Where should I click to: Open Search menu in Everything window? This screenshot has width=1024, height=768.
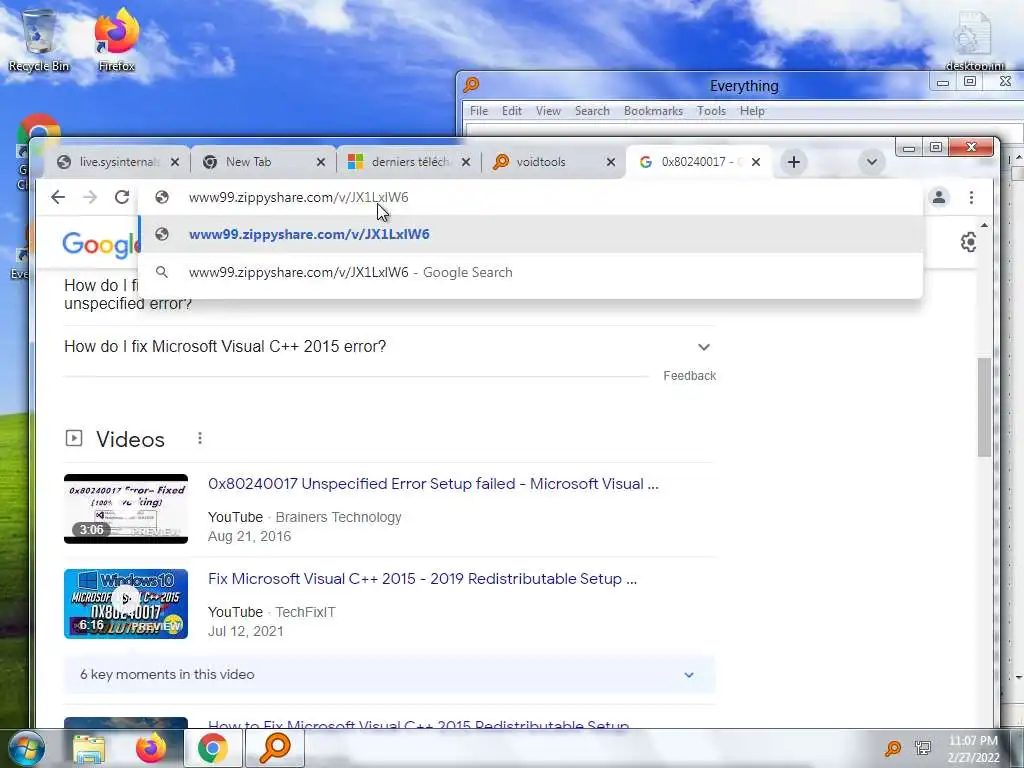click(x=592, y=111)
